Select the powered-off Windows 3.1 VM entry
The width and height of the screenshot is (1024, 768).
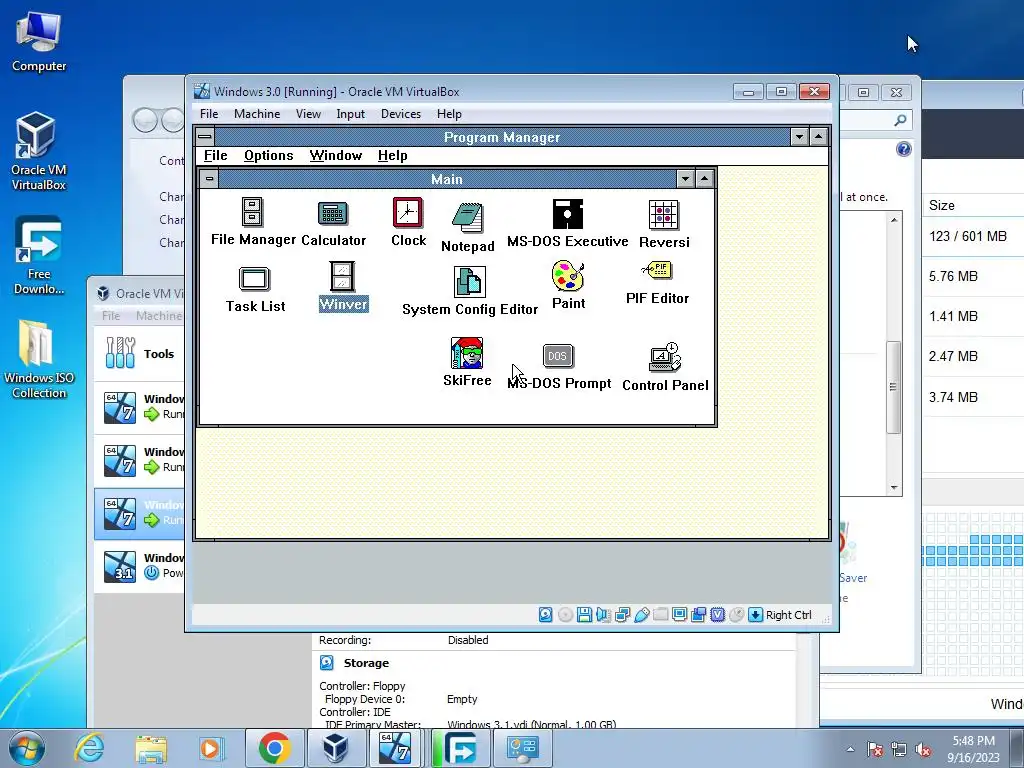pos(140,566)
